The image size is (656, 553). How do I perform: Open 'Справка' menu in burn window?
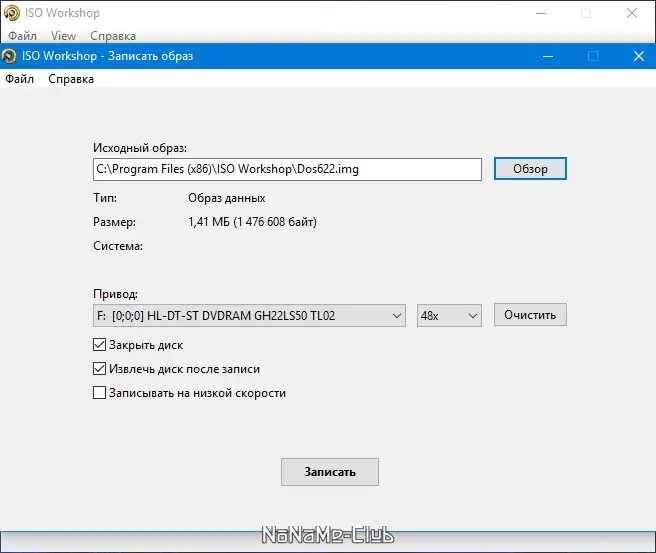click(x=71, y=79)
